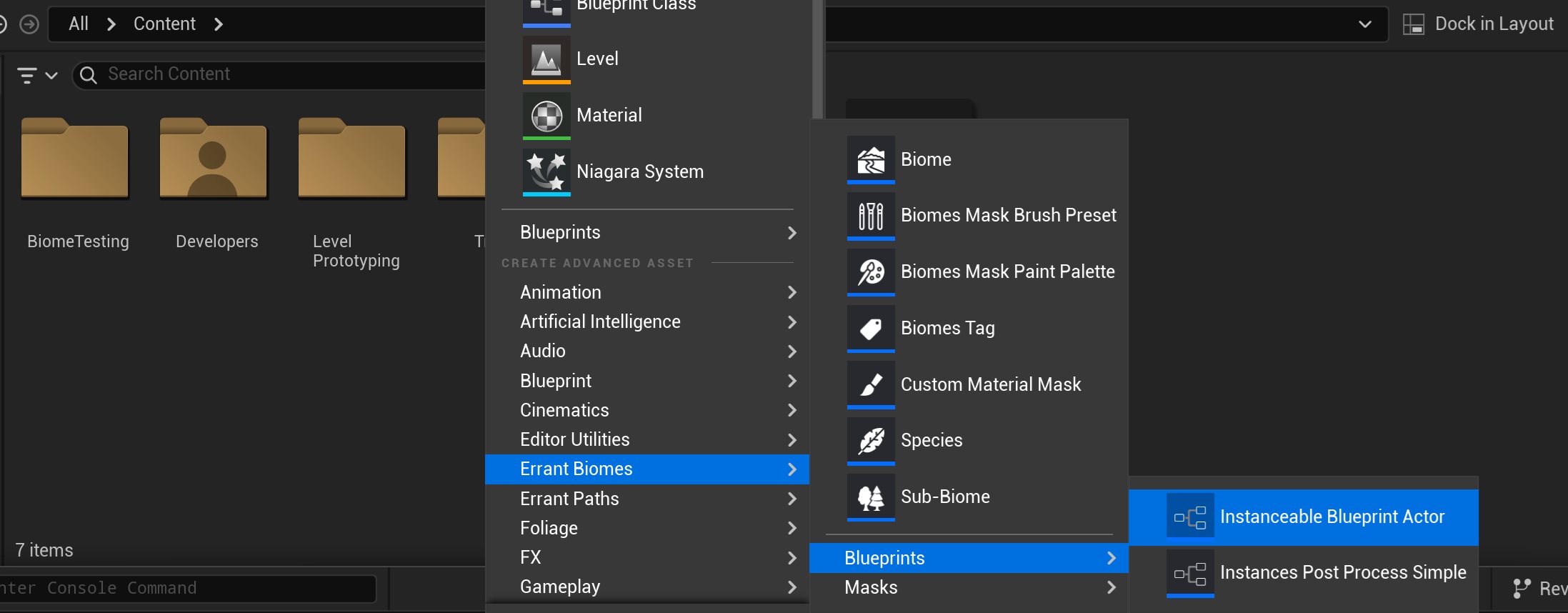Create a new Level asset

[x=596, y=59]
